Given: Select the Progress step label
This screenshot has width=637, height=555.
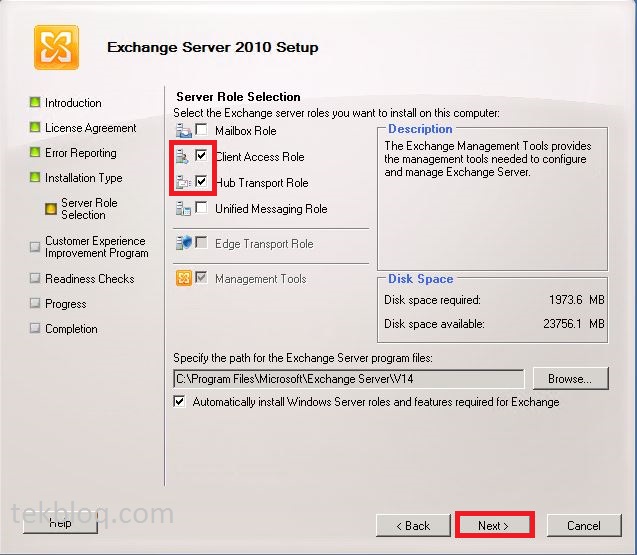Looking at the screenshot, I should tap(66, 304).
